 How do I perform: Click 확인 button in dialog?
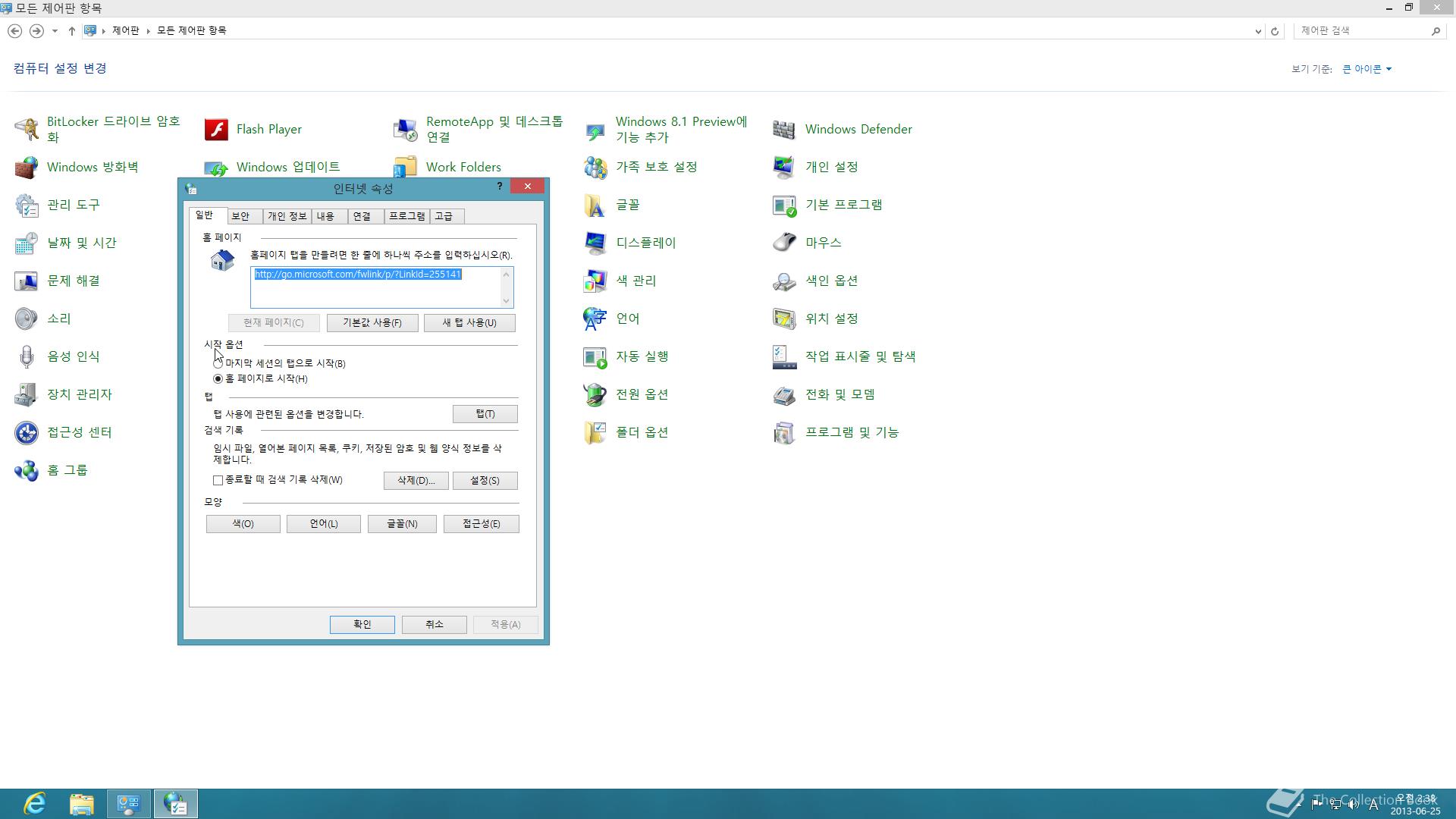click(362, 624)
